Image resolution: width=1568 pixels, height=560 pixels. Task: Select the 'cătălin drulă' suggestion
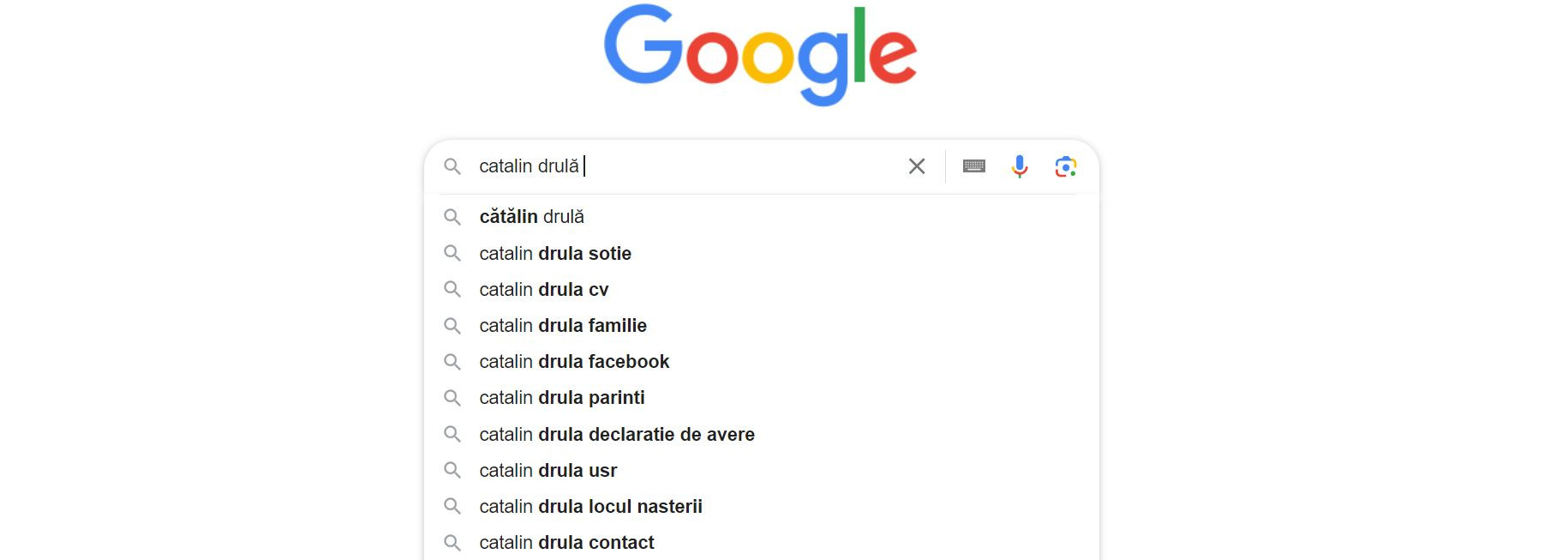point(532,217)
